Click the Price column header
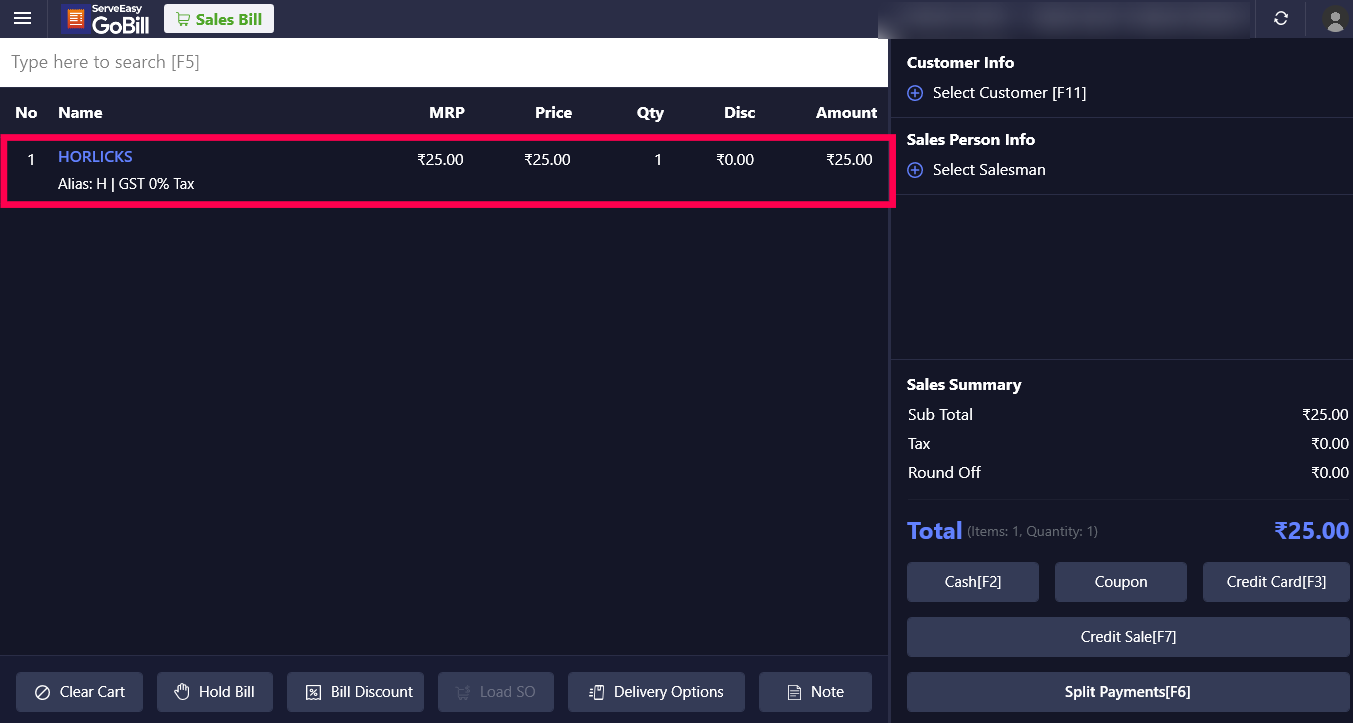1353x723 pixels. [553, 113]
